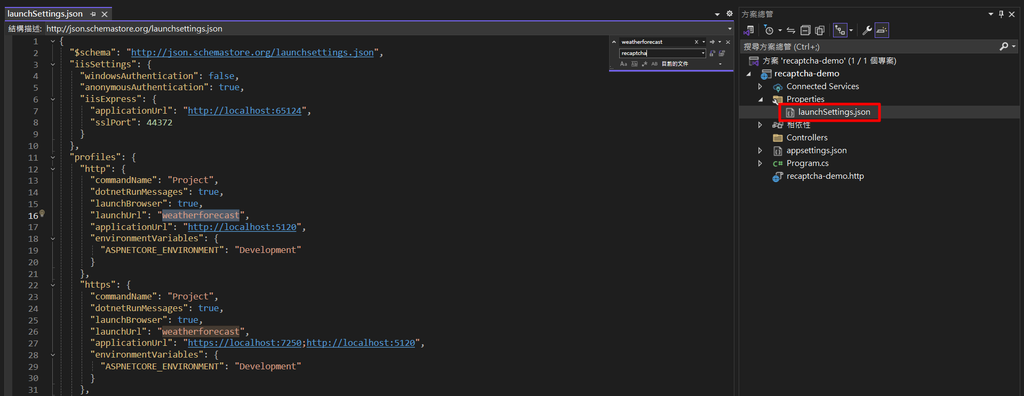Open pending changes filter dropdown arrow
This screenshot has height=396, width=1024.
(x=780, y=30)
